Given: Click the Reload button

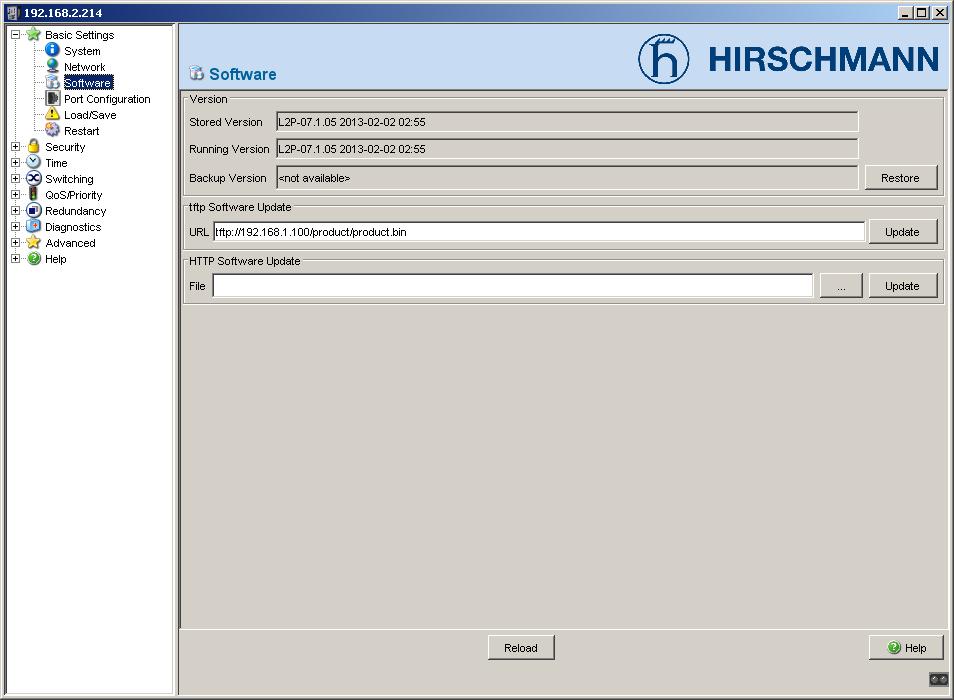Looking at the screenshot, I should pos(521,648).
